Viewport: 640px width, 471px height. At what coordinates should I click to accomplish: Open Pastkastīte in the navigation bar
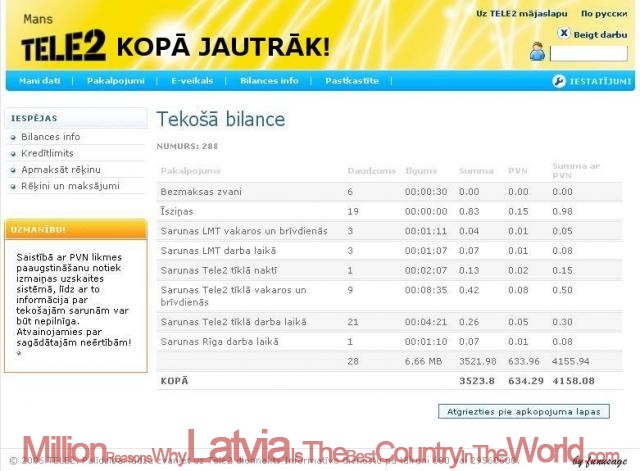[352, 81]
